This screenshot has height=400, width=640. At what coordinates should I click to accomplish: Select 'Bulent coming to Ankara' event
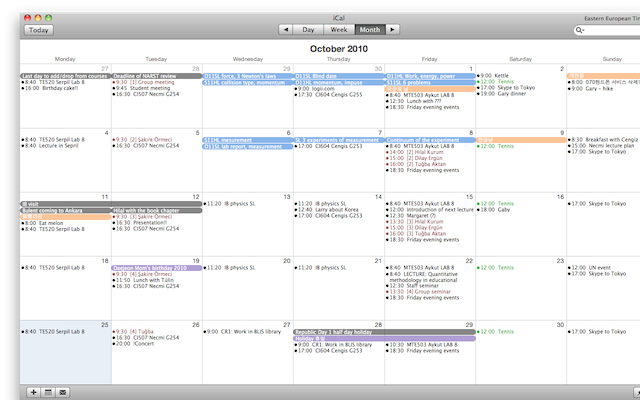coord(65,211)
